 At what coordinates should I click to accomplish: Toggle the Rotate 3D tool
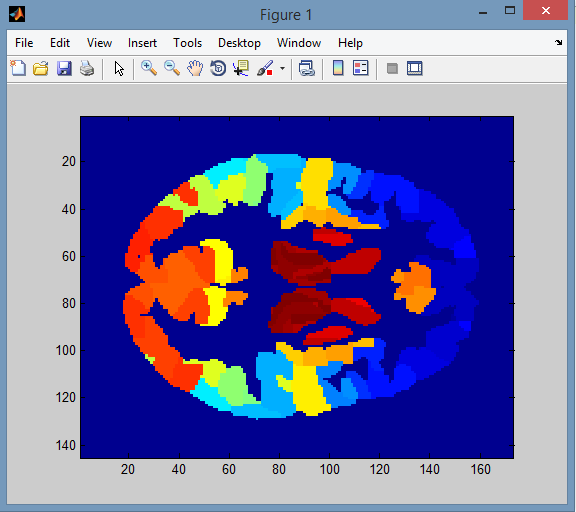[x=218, y=68]
